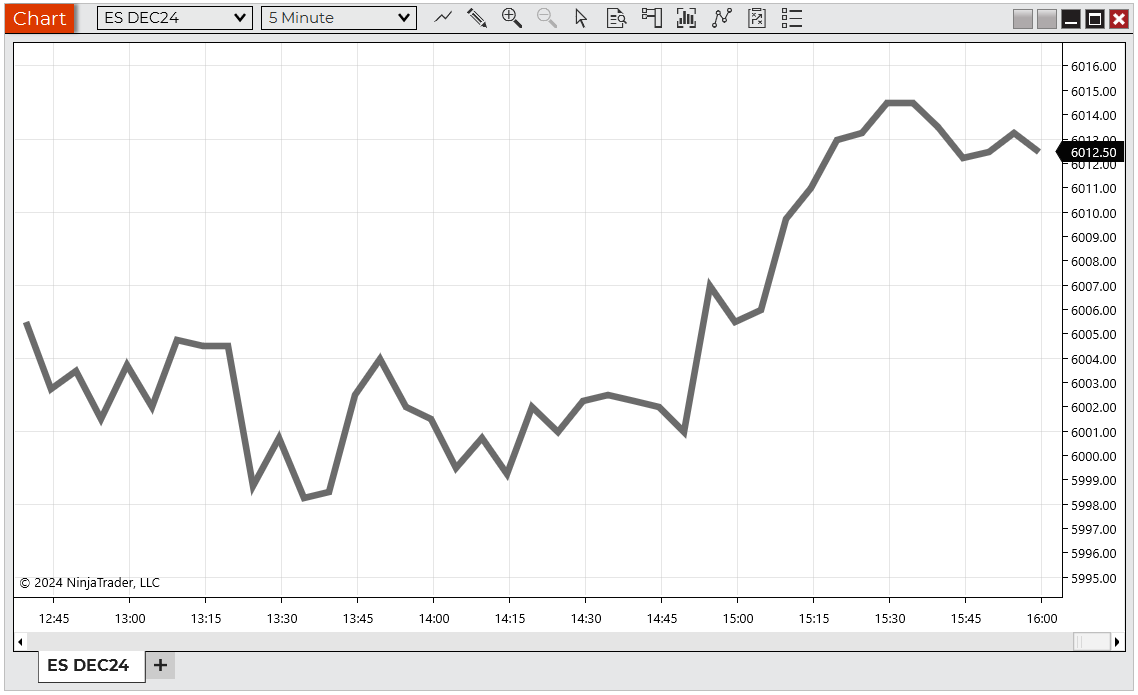Open the chart trader panel icon
The image size is (1138, 695).
[x=652, y=17]
